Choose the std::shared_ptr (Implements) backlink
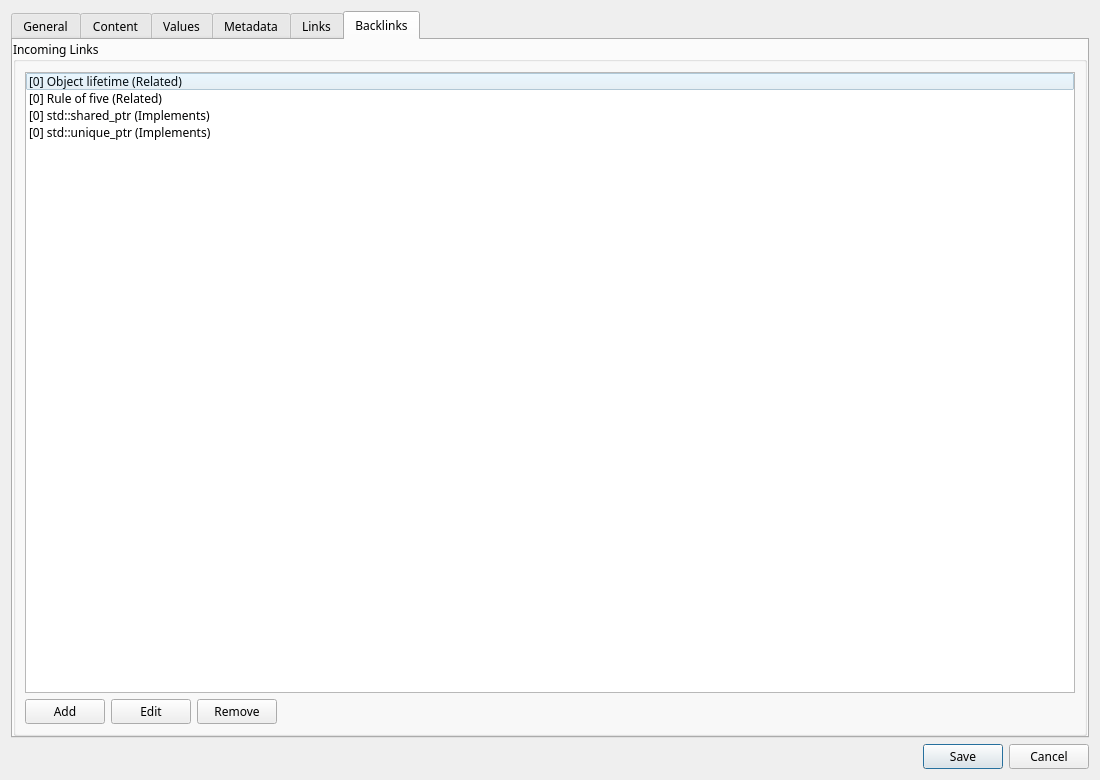This screenshot has width=1100, height=780. pos(550,116)
